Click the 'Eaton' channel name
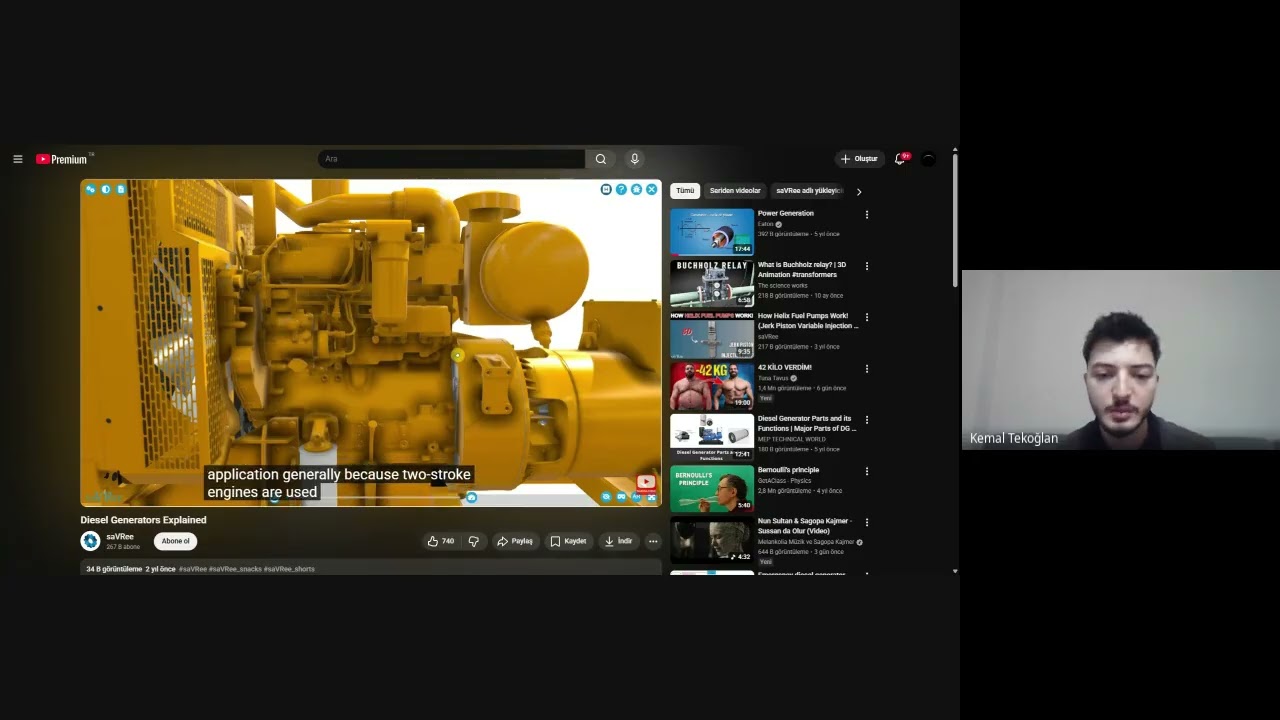Screen dimensions: 1280x720 [766, 224]
